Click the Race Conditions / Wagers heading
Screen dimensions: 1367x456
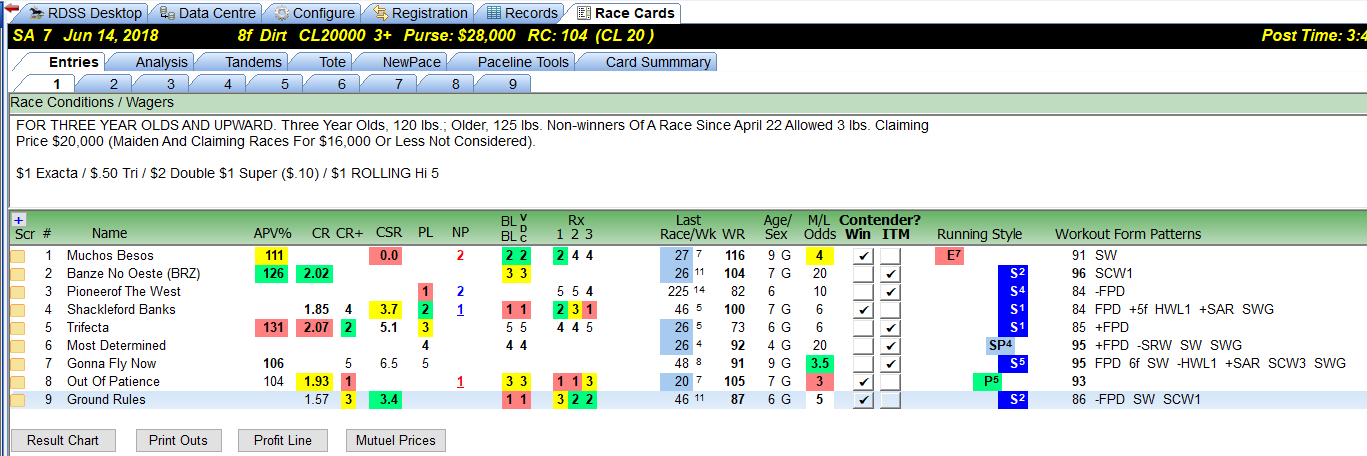(92, 102)
